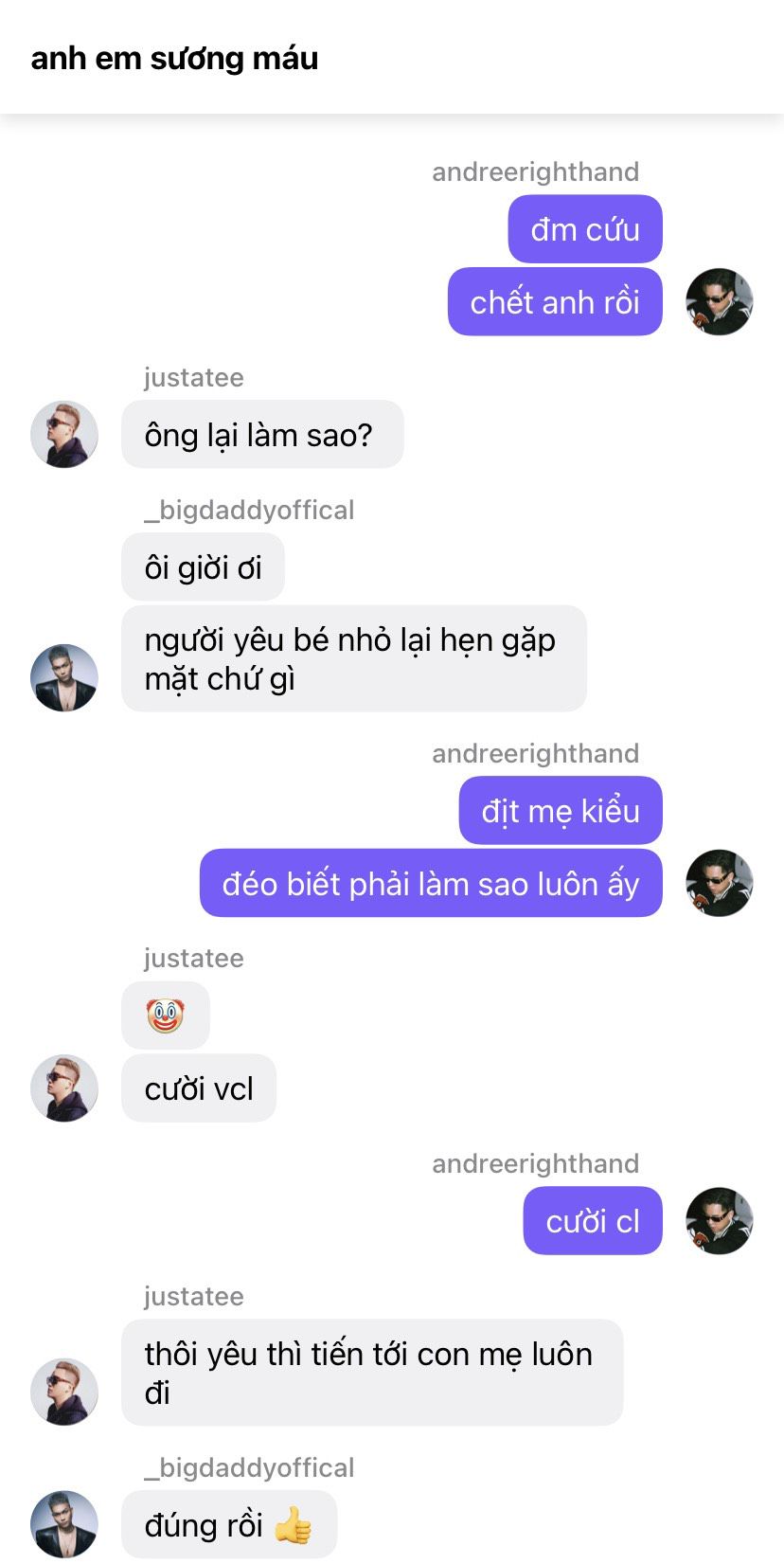This screenshot has height=1564, width=784.
Task: Select the "ôi giời ơi" message bubble
Action: pos(204,566)
